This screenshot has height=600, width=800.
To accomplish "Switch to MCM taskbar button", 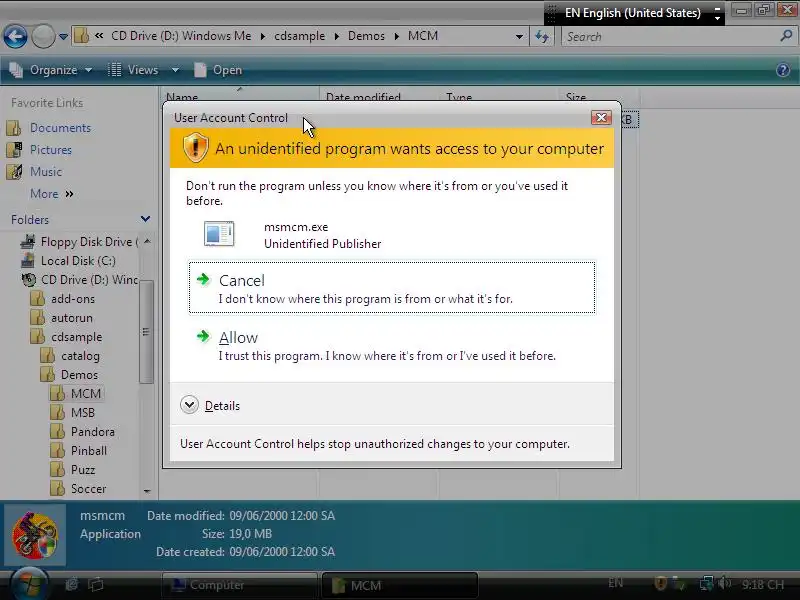I will (400, 585).
